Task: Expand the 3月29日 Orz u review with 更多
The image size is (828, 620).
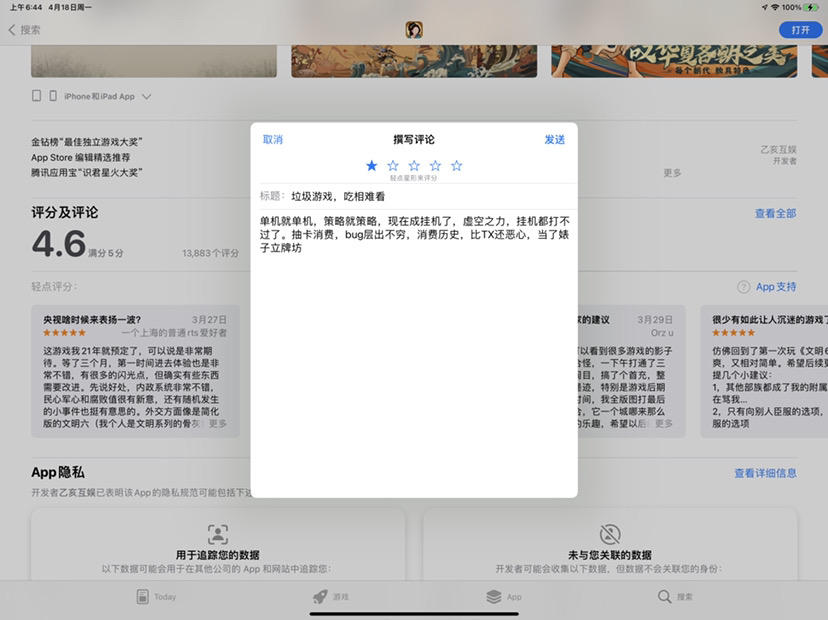Action: [664, 424]
